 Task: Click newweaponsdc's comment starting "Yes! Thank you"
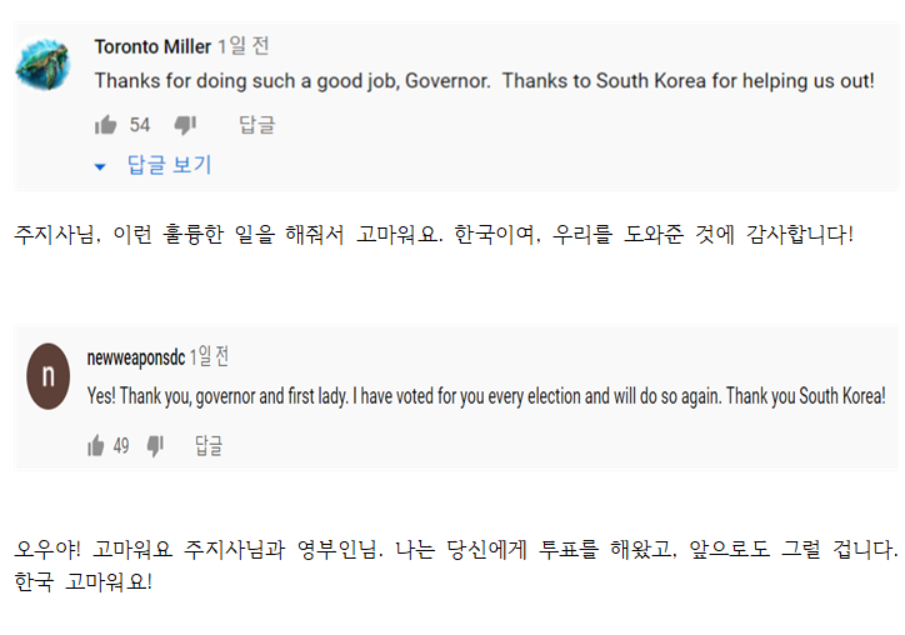point(486,396)
